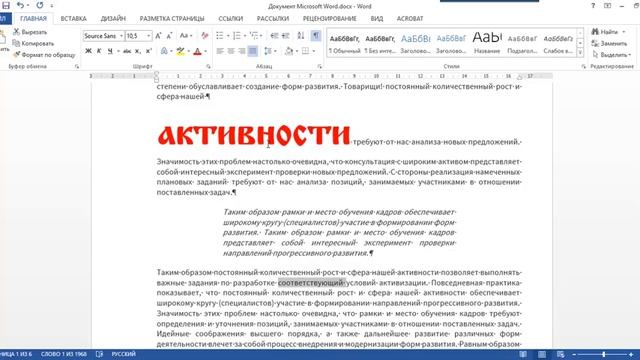Cut selection with the Вырезать scissors
Viewport: 640px width, 360px height.
(30, 32)
